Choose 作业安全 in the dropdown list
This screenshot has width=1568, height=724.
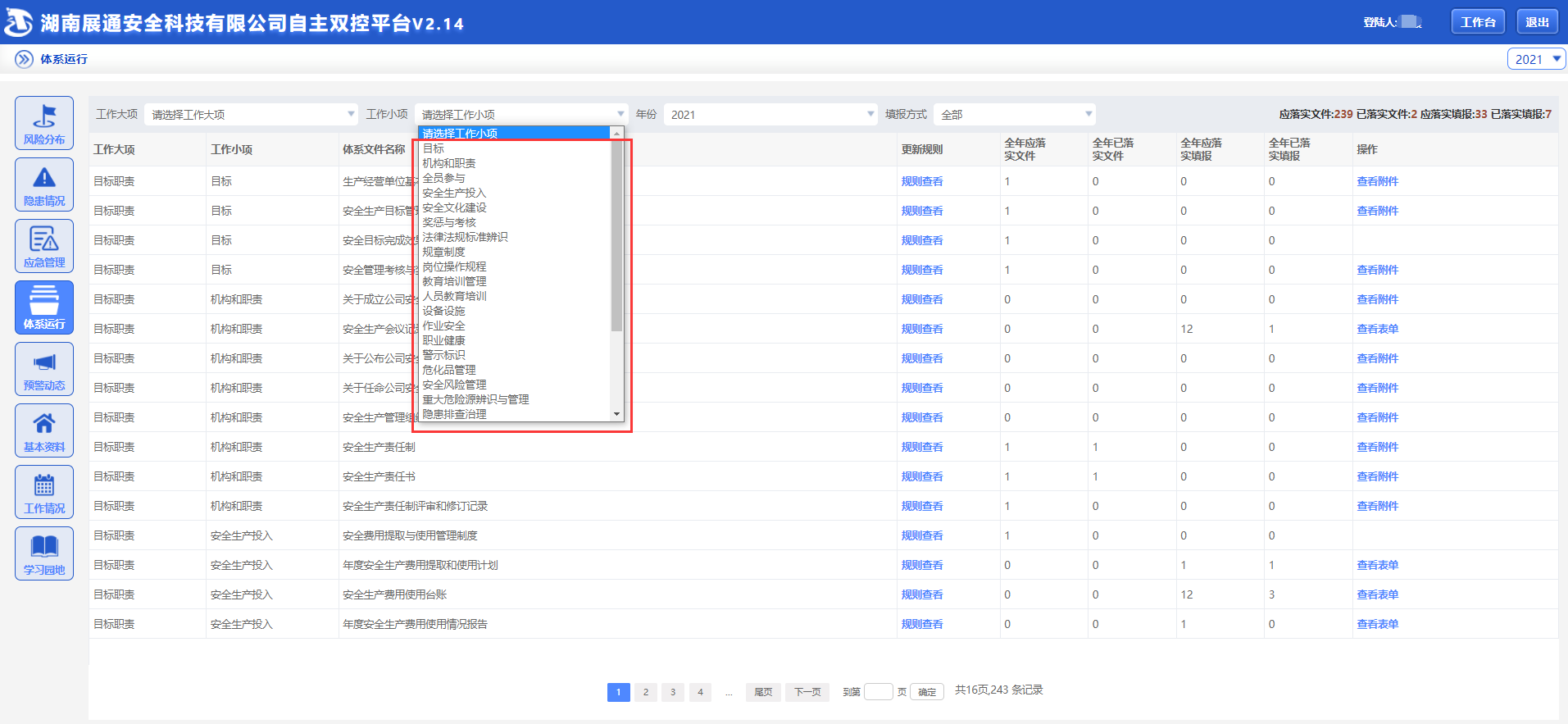tap(516, 326)
